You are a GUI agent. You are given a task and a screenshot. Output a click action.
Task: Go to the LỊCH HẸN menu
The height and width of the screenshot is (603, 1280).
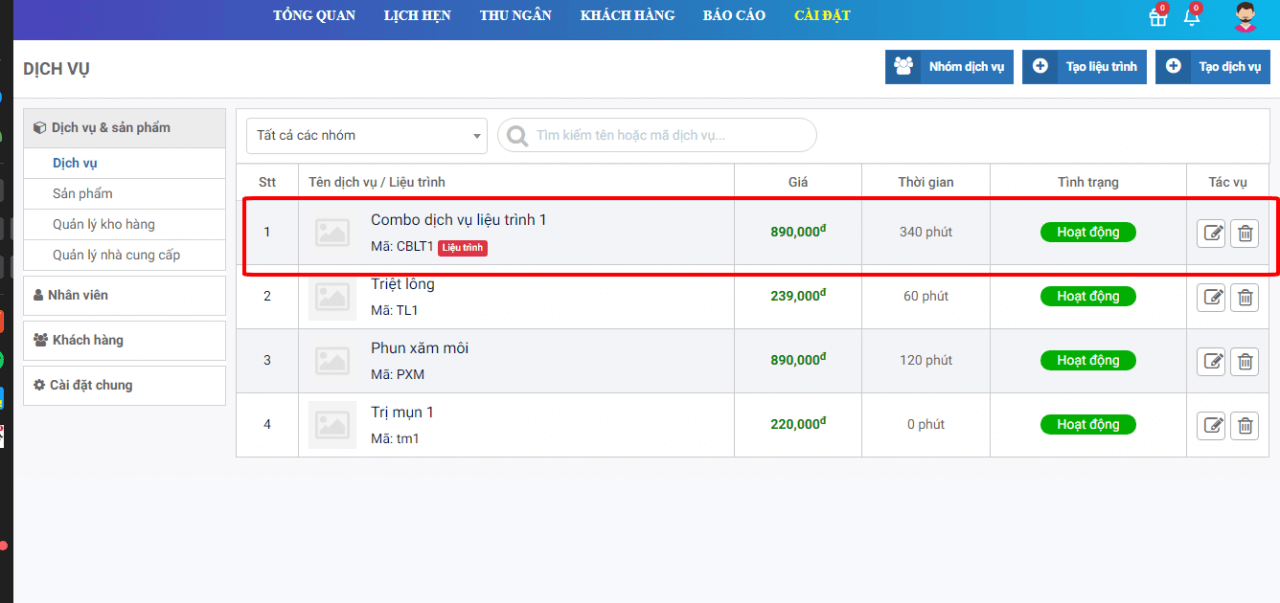pyautogui.click(x=417, y=16)
